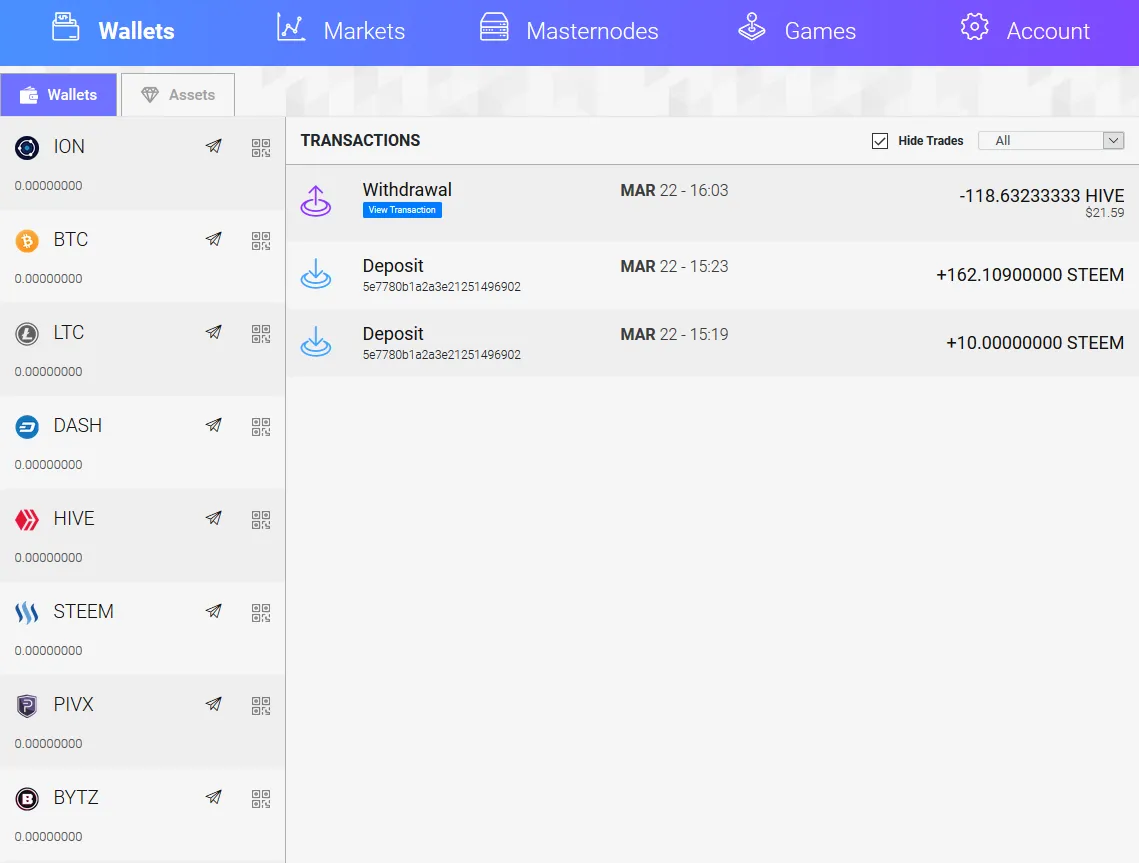This screenshot has width=1139, height=863.
Task: Click the ION coin logo
Action: pyautogui.click(x=27, y=148)
